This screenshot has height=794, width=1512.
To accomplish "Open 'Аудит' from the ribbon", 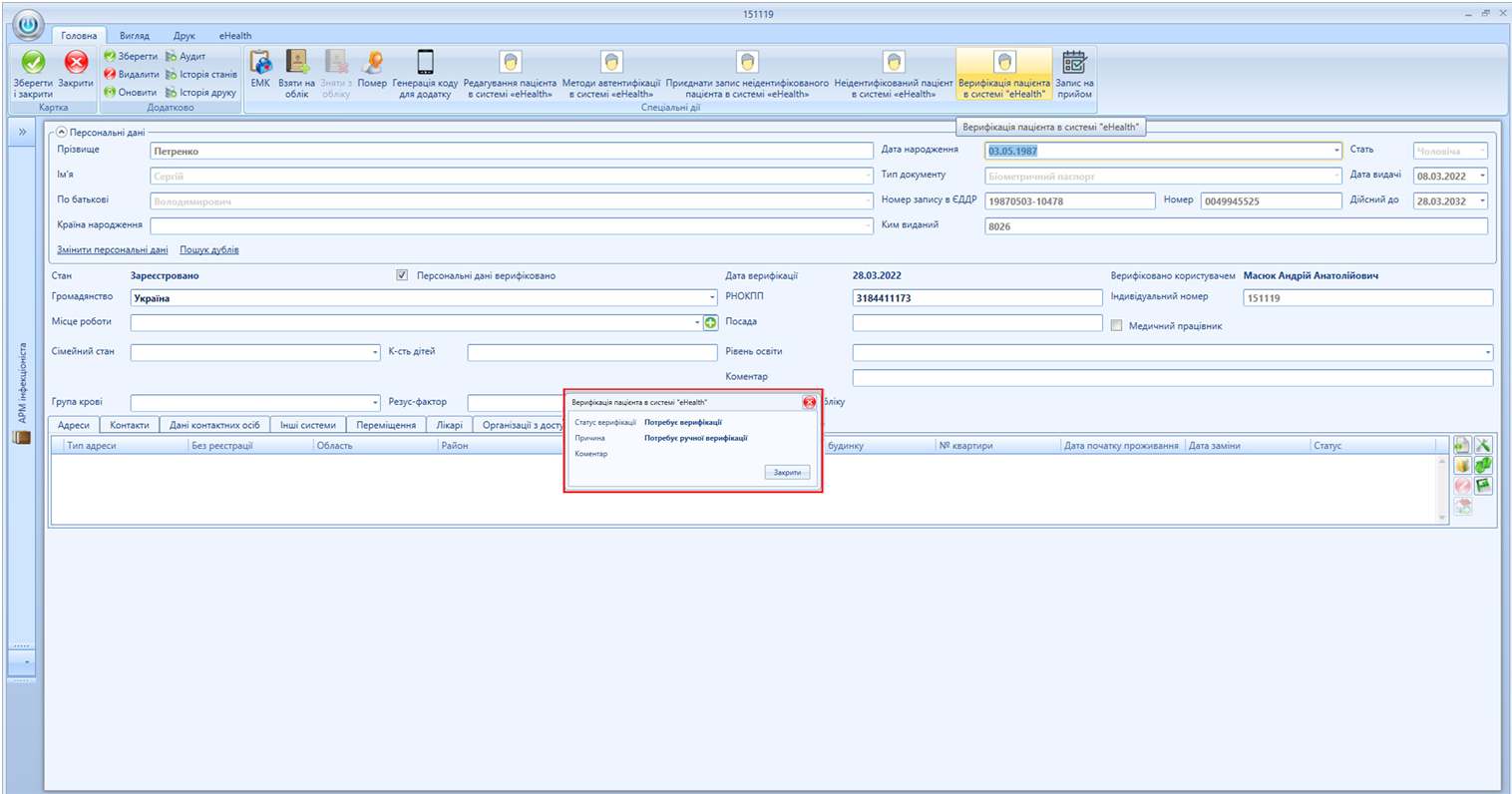I will [186, 56].
